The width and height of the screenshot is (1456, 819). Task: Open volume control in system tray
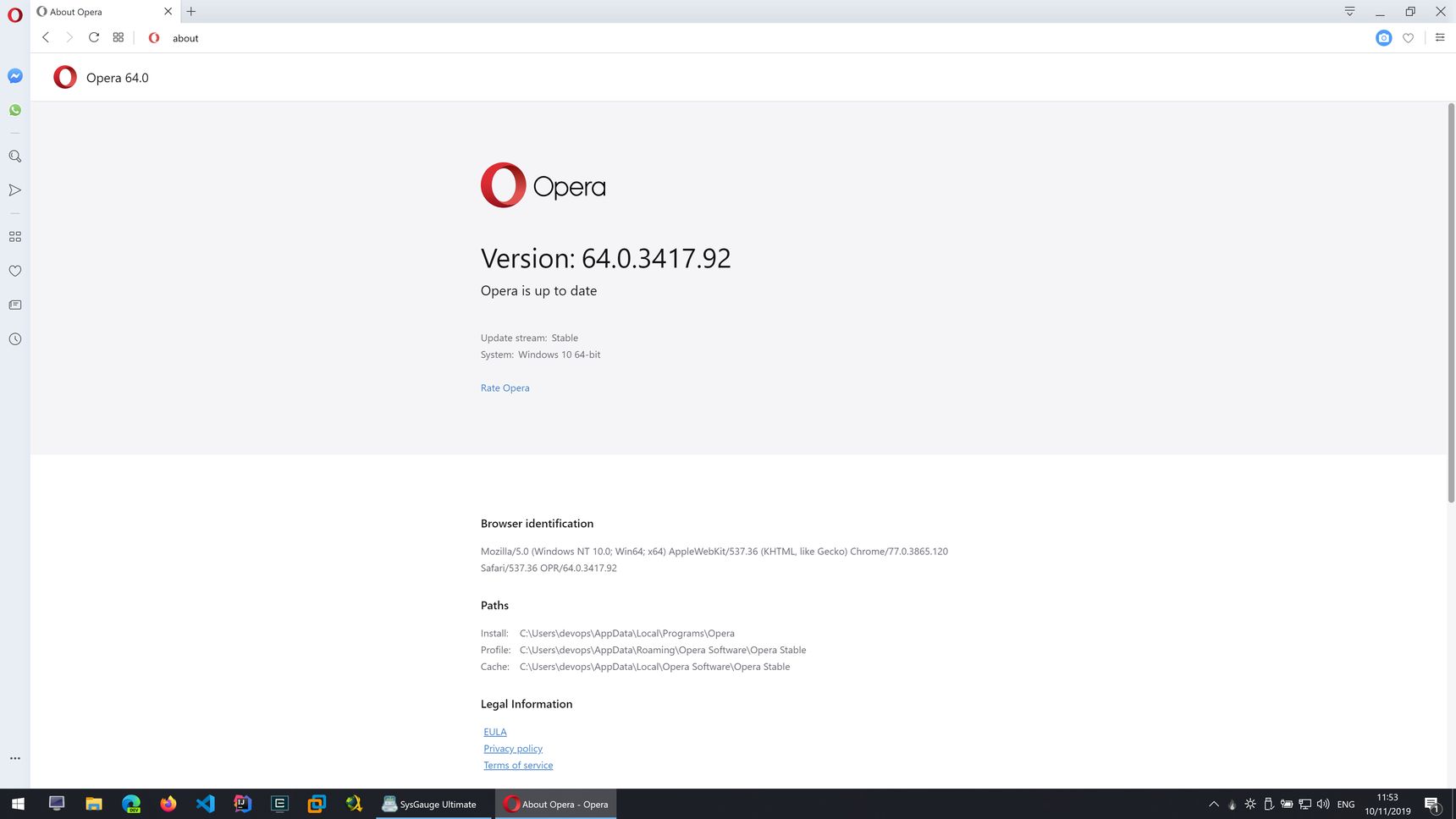[1323, 804]
